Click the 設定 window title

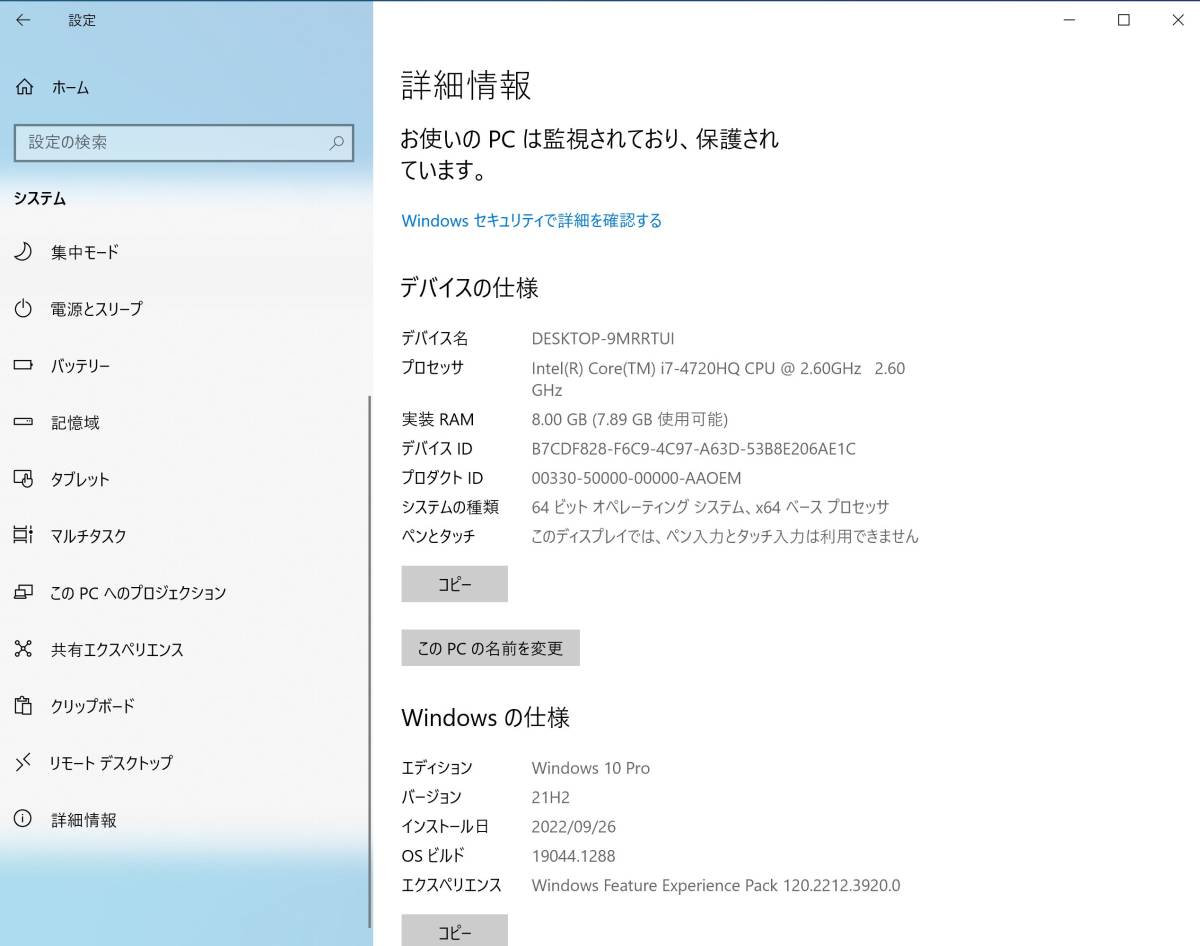point(82,20)
